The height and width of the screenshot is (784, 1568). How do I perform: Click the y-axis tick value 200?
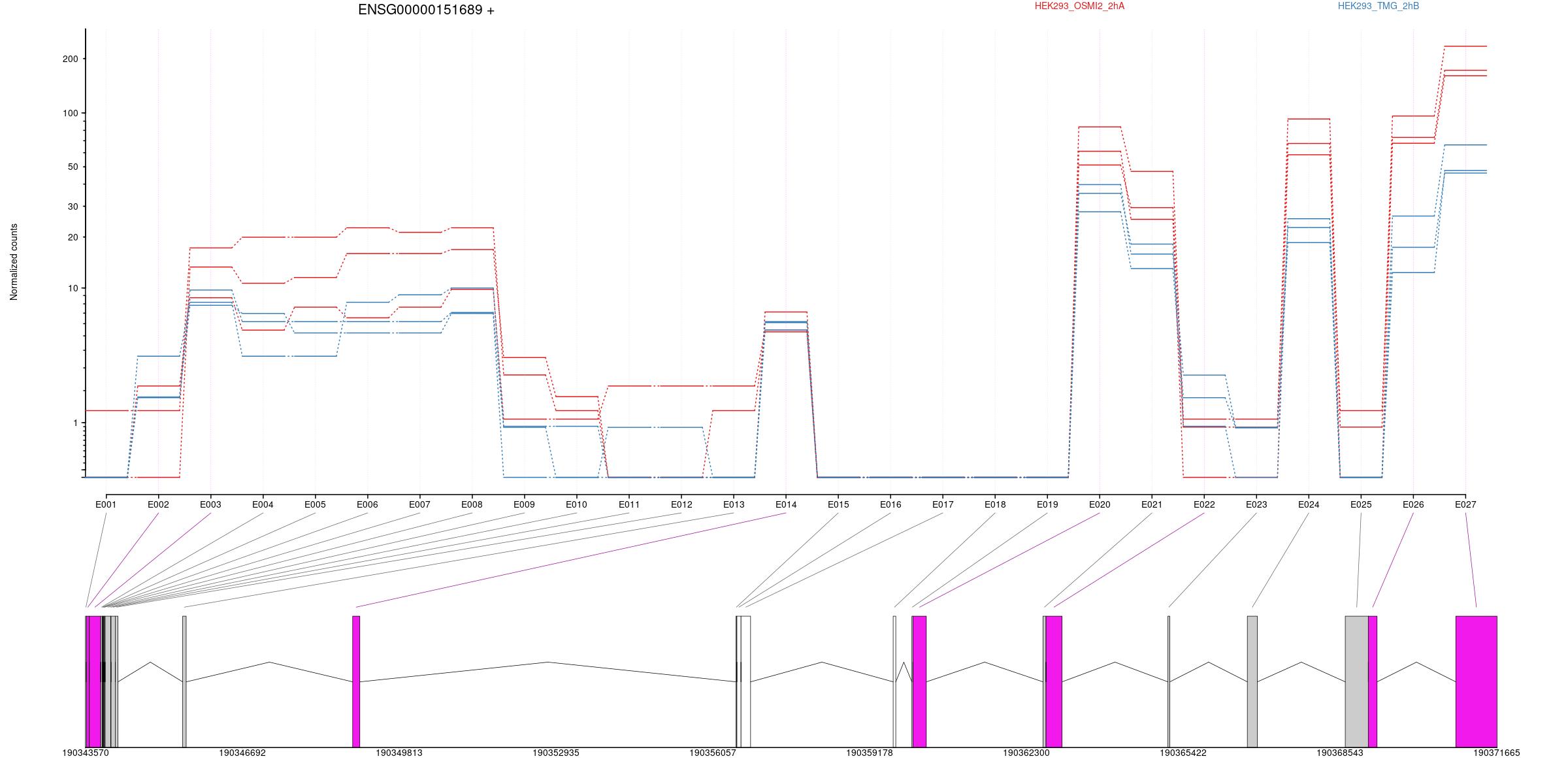point(70,59)
